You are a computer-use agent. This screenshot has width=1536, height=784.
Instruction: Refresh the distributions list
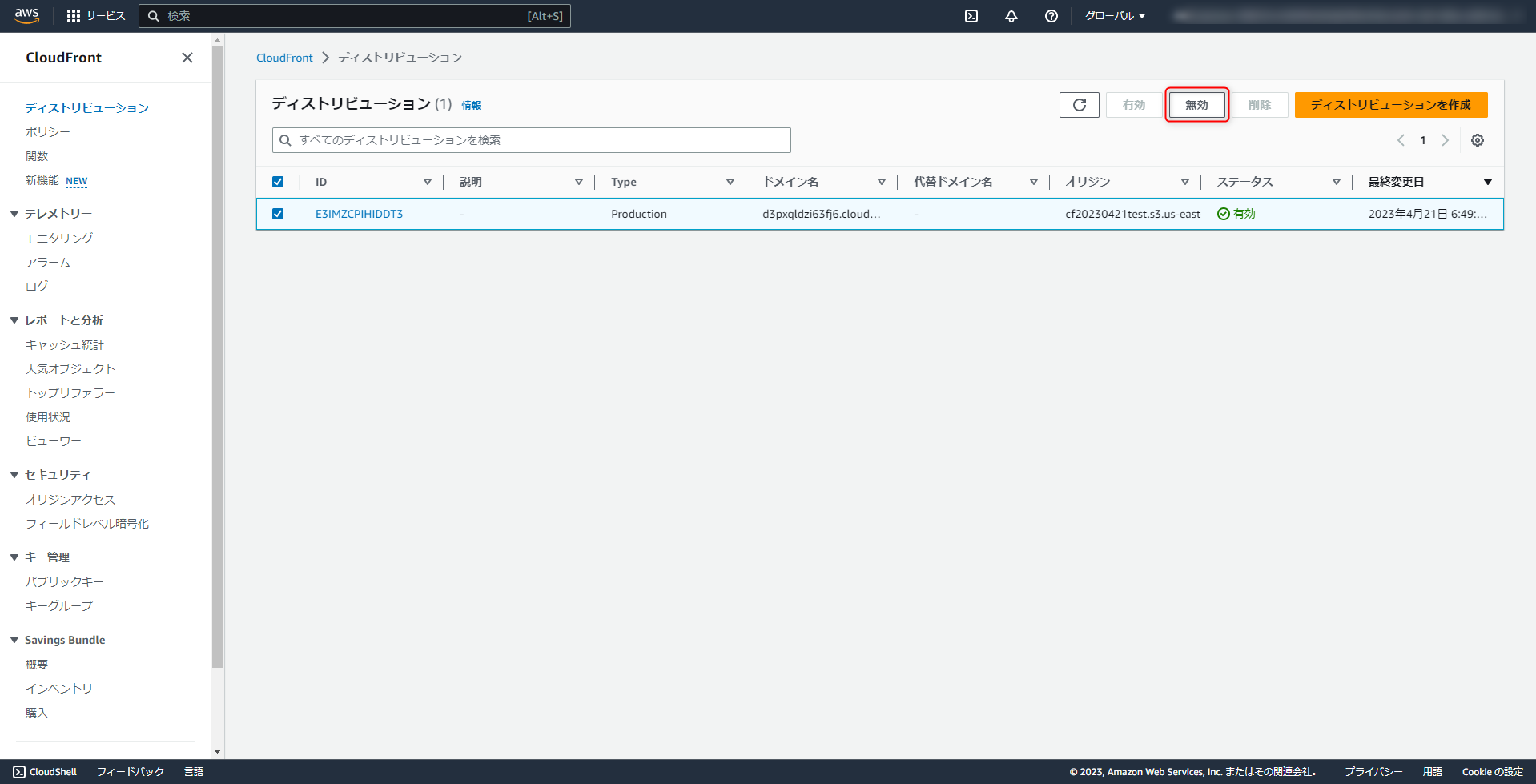pos(1079,104)
